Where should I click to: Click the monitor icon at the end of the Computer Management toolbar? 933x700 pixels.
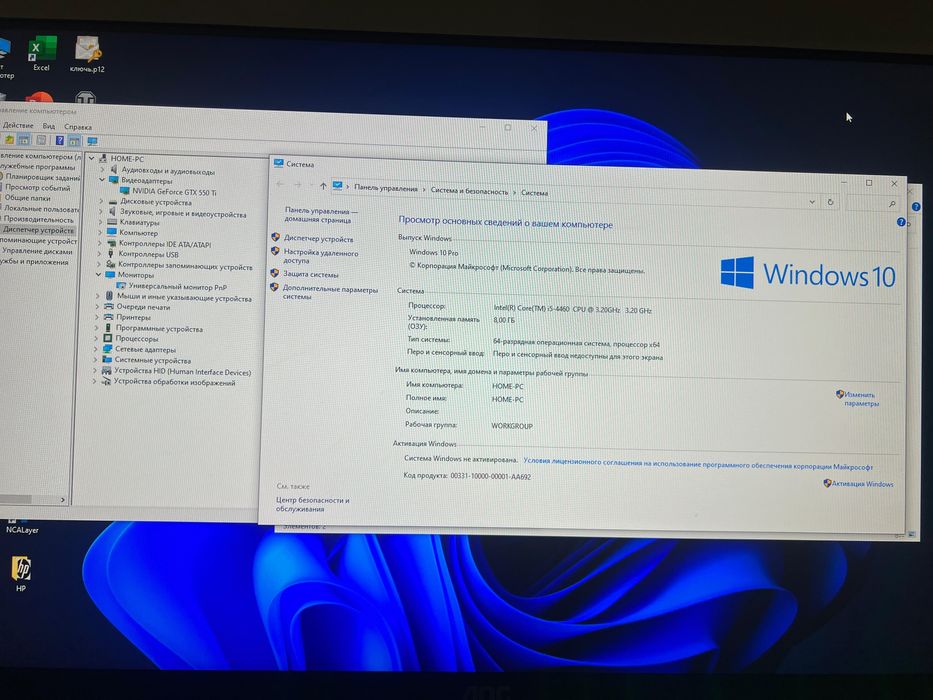(92, 142)
